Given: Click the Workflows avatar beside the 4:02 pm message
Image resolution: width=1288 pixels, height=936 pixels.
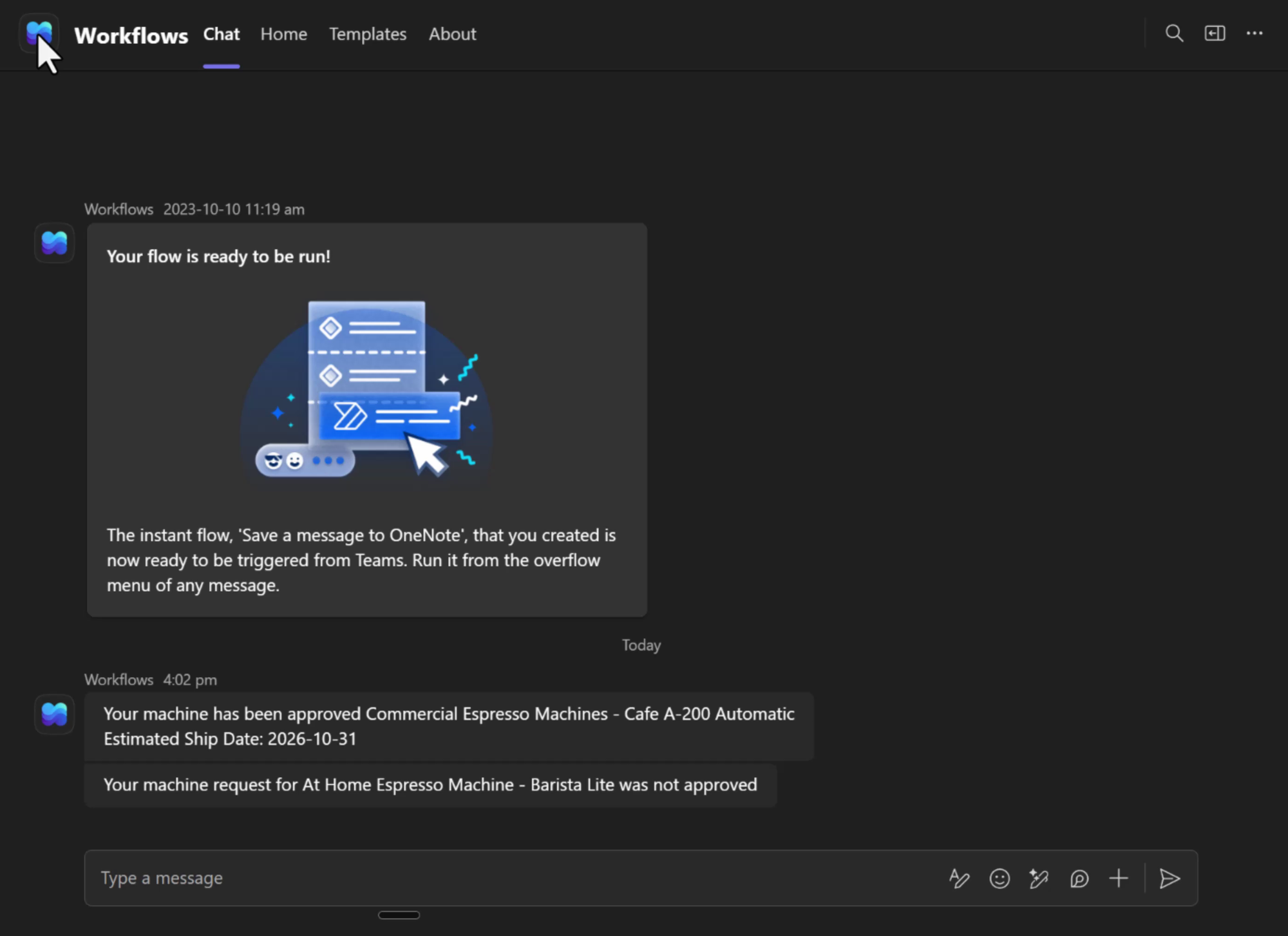Looking at the screenshot, I should 54,714.
